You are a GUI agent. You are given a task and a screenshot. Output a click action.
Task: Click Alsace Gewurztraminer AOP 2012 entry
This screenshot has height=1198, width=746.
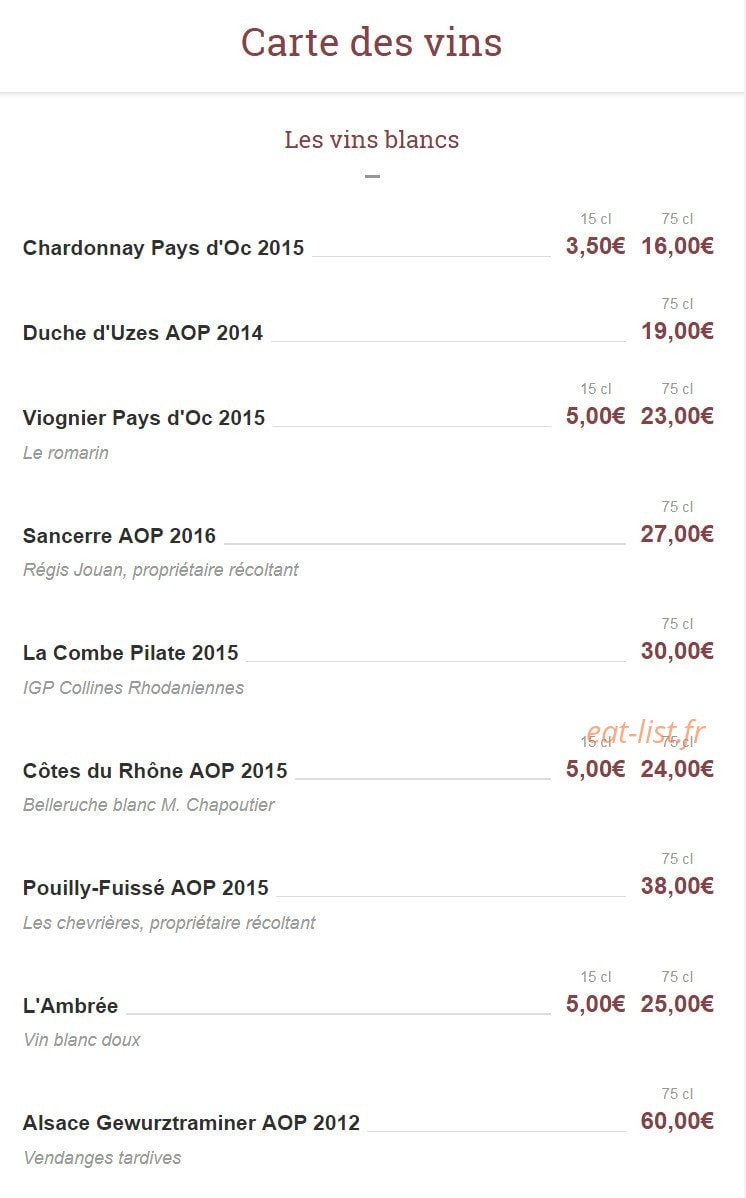191,1123
